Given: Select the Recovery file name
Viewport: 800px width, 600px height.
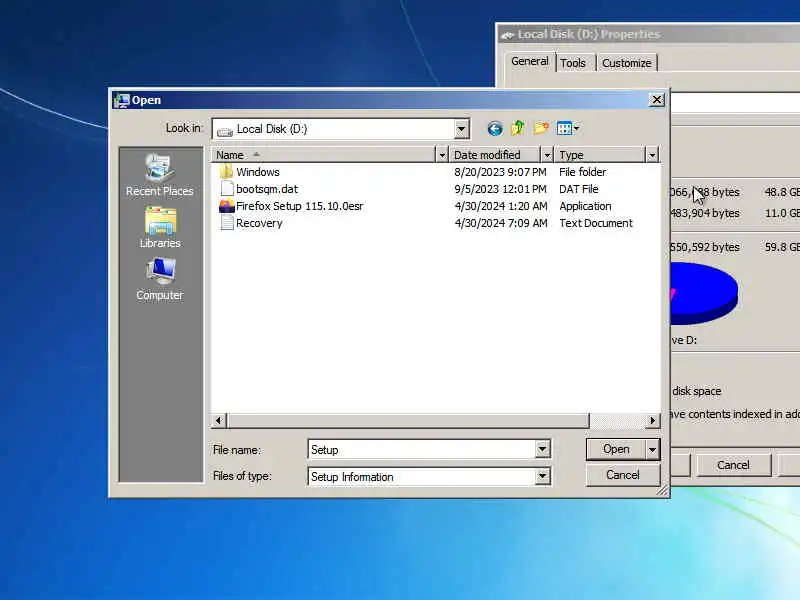Looking at the screenshot, I should coord(259,223).
